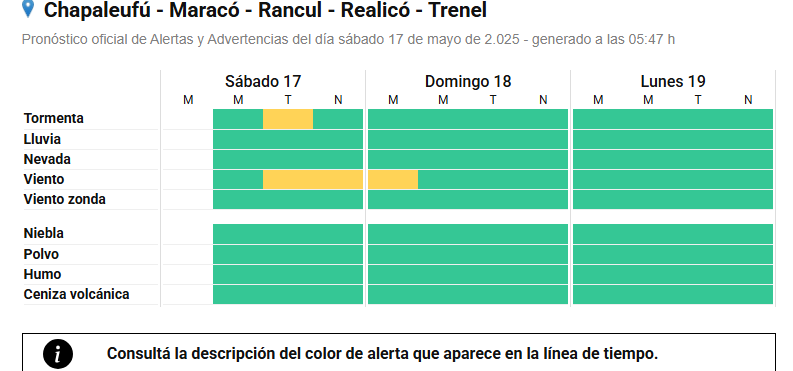The height and width of the screenshot is (371, 793).
Task: Open the Domingo 18 day header
Action: tap(468, 81)
